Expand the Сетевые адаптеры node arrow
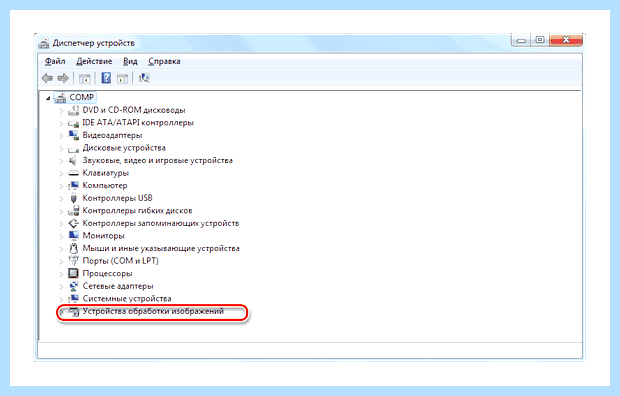 (x=61, y=287)
